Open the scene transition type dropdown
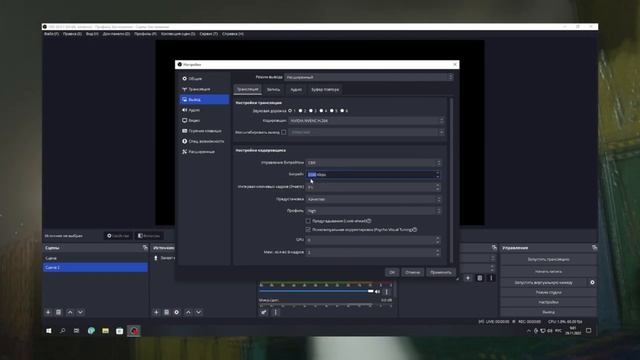Image resolution: width=640 pixels, height=360 pixels. (478, 258)
